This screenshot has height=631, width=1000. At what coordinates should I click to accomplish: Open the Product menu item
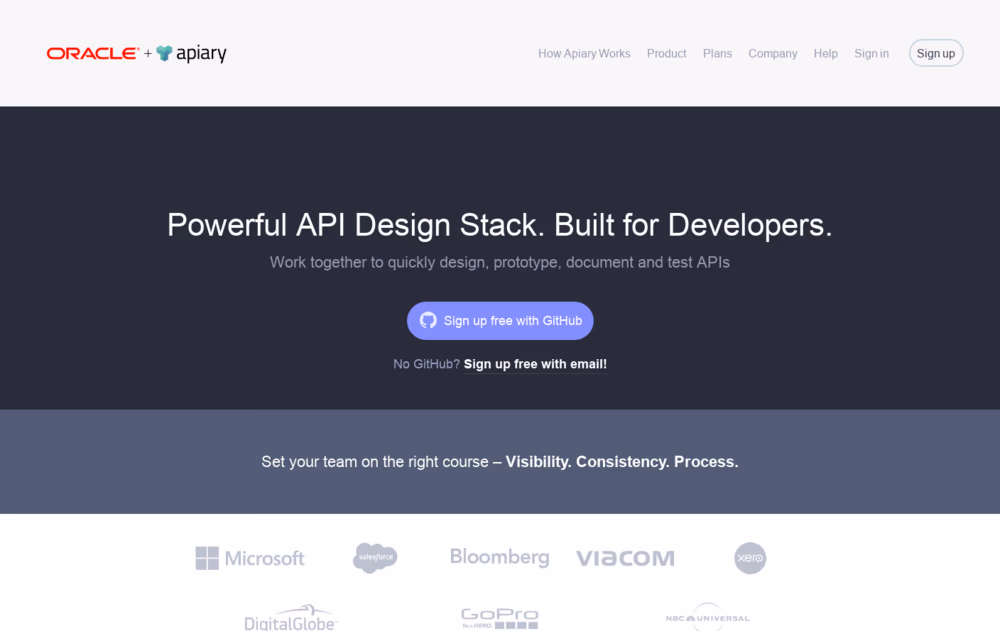(x=666, y=54)
